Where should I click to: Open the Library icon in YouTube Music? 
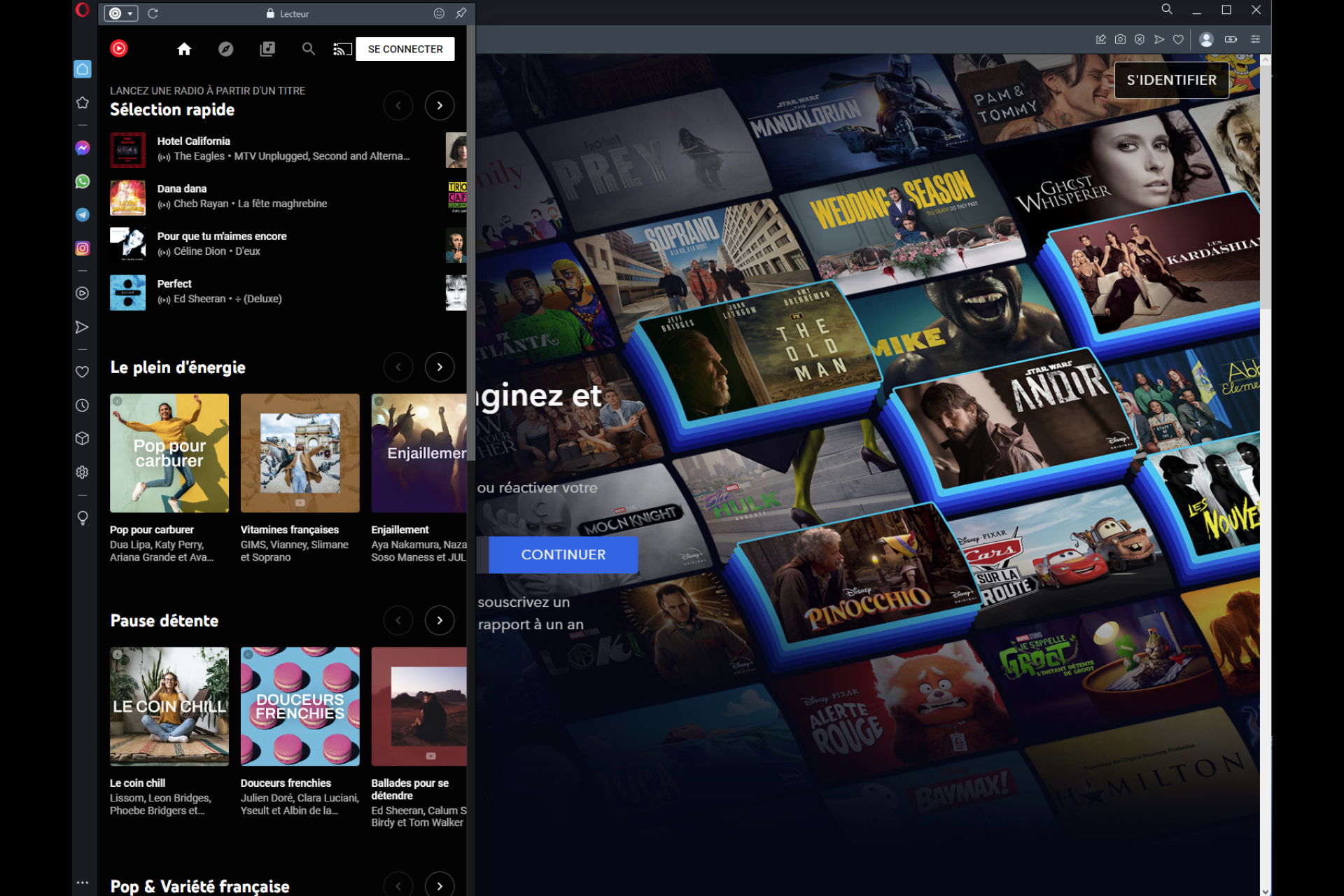click(267, 49)
